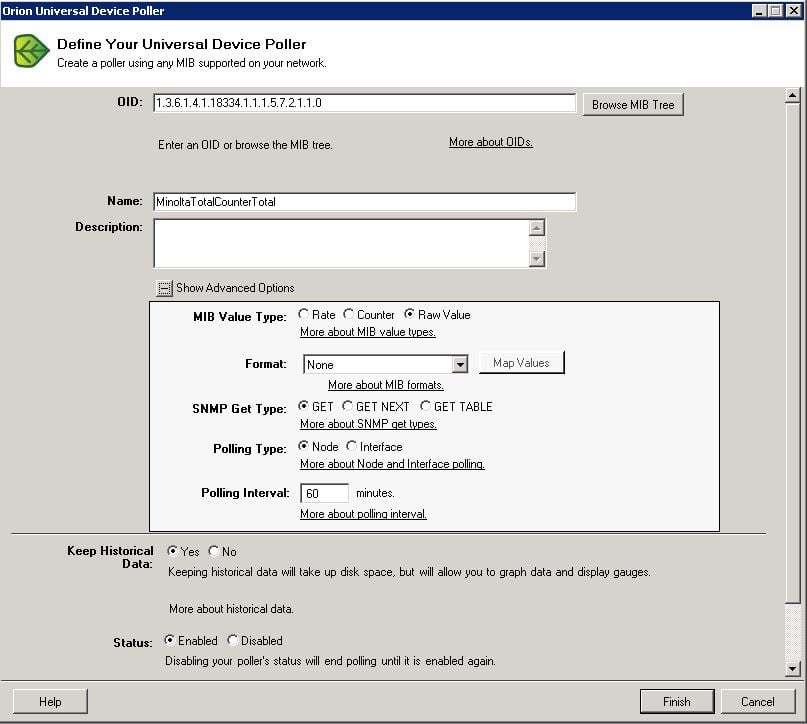Click main panel scrollbar up arrow
The width and height of the screenshot is (807, 724).
pyautogui.click(x=792, y=95)
